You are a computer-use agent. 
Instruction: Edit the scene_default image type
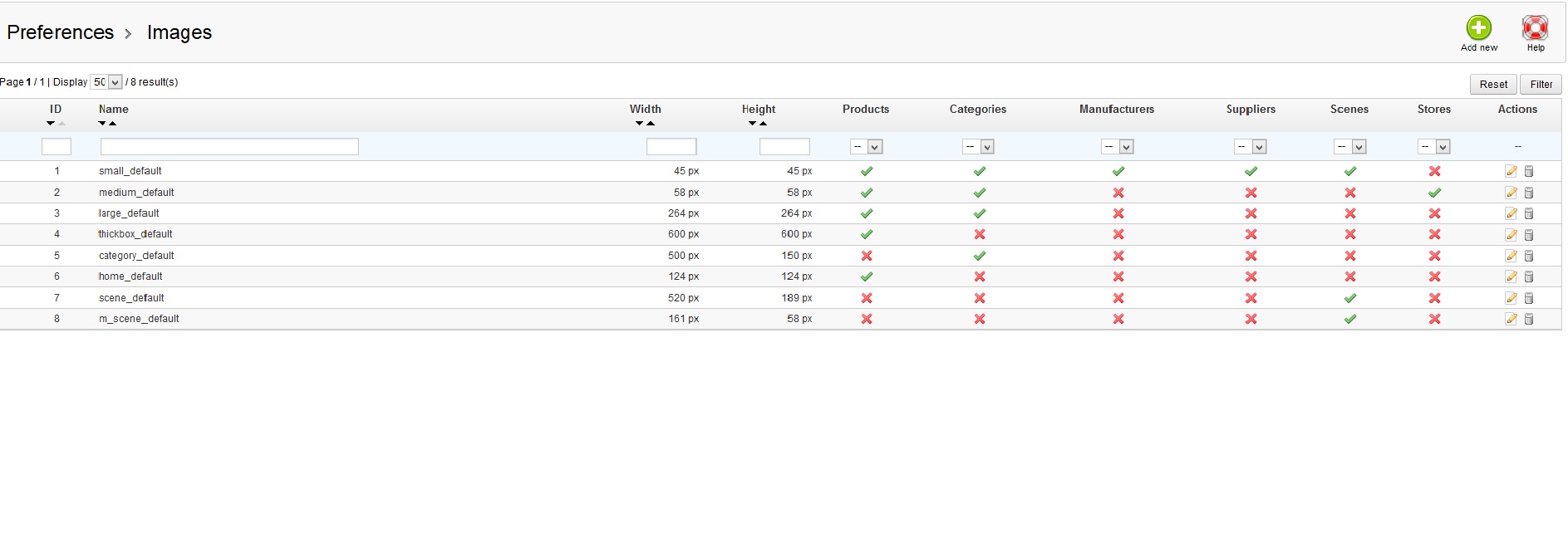tap(1511, 298)
